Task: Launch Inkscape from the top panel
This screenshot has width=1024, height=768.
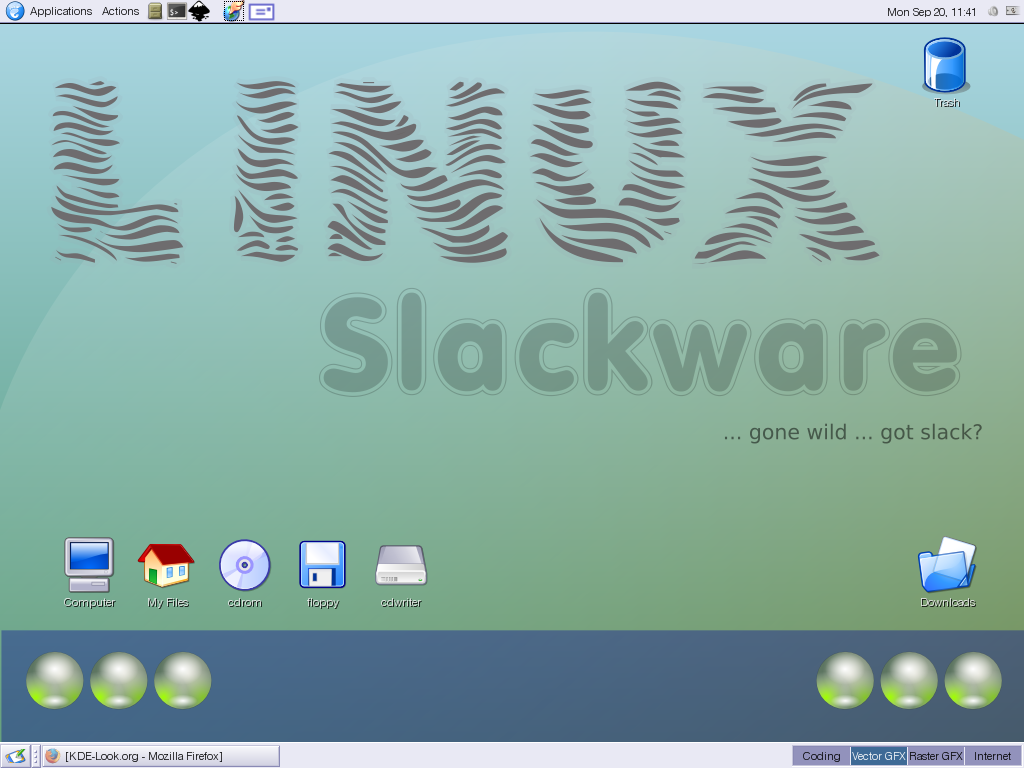Action: click(199, 11)
